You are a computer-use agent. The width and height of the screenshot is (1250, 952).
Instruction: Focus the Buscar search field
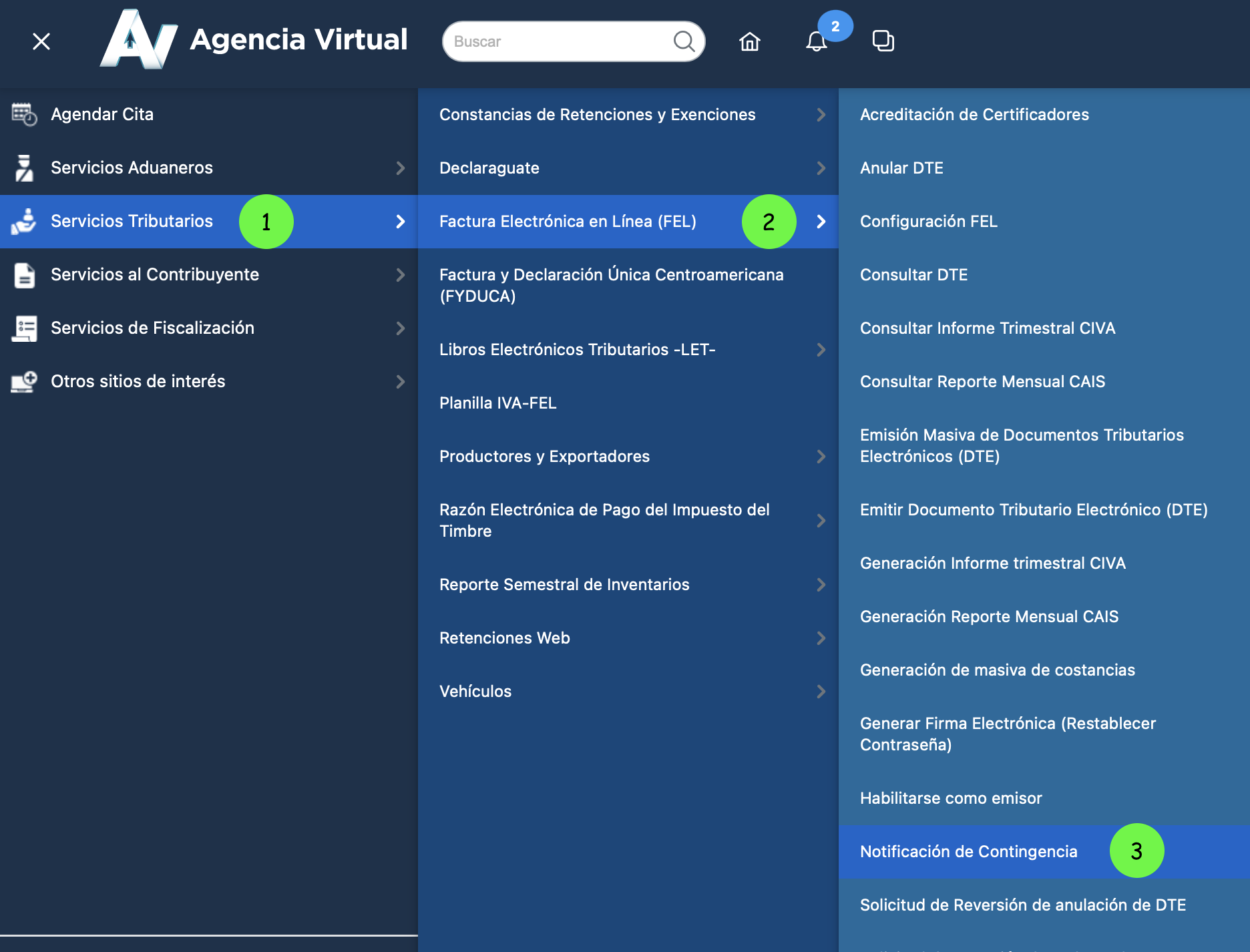574,41
